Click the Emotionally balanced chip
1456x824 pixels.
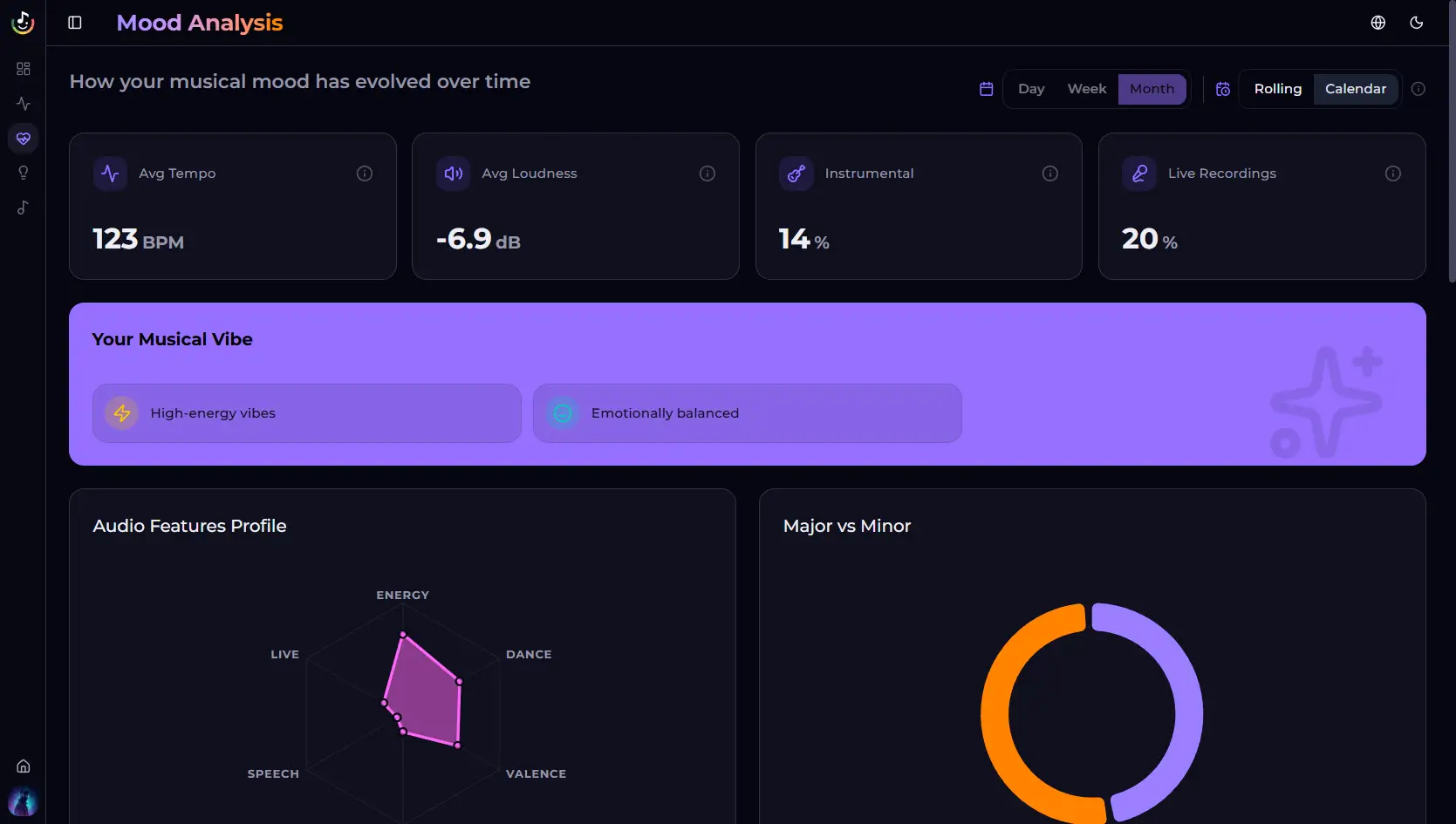(x=748, y=413)
